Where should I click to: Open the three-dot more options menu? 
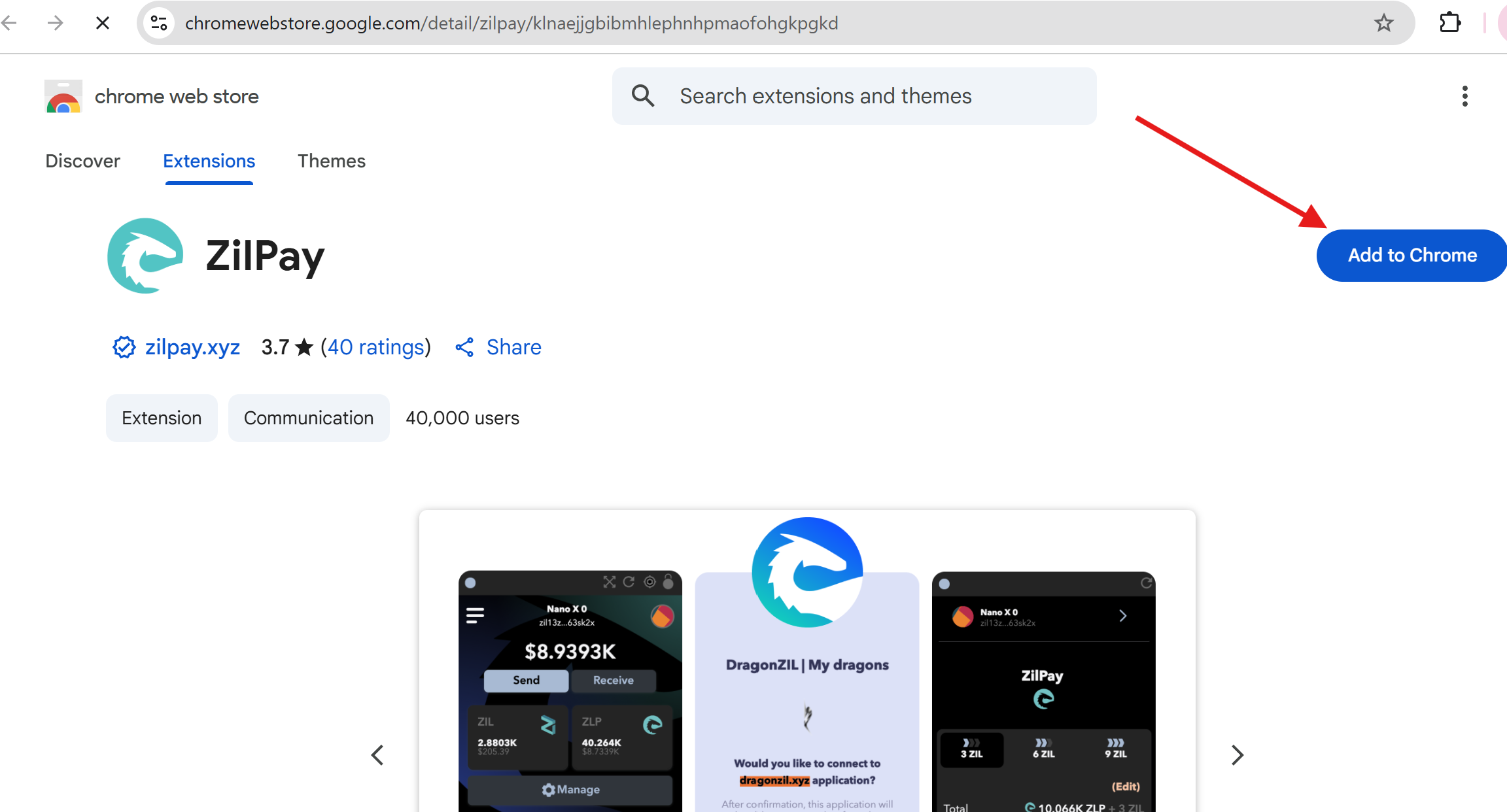(x=1464, y=96)
